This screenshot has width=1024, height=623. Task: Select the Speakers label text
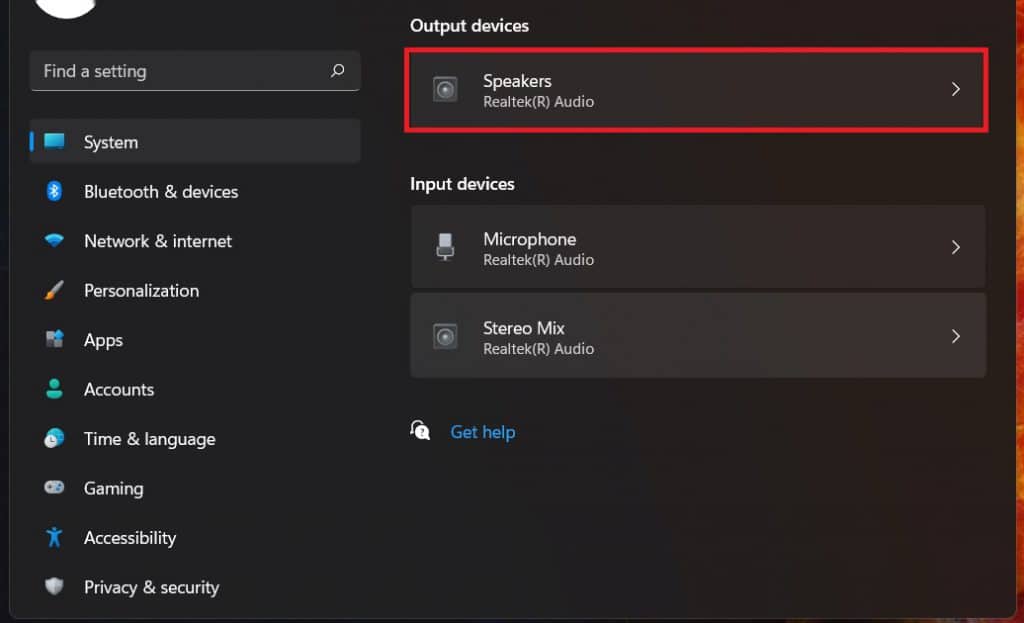click(x=517, y=81)
